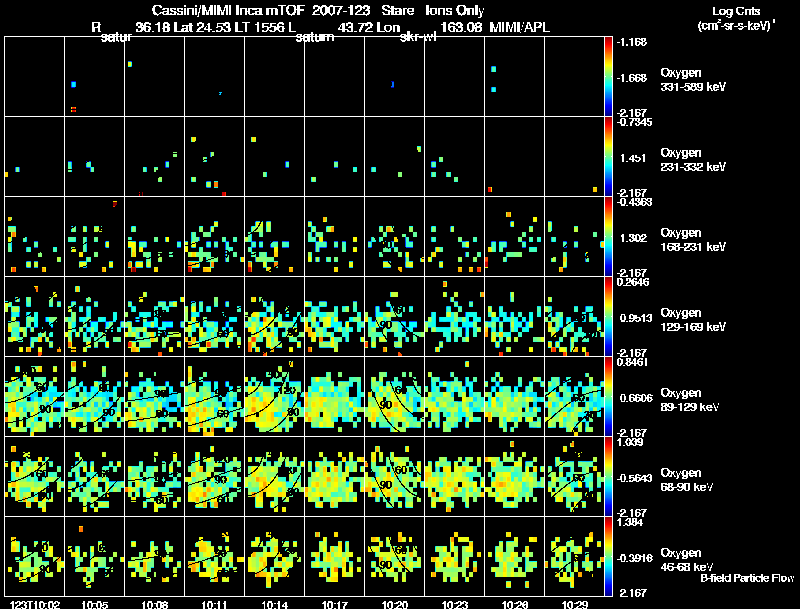Select the 10:05 time marker
This screenshot has width=800, height=609.
(95, 604)
